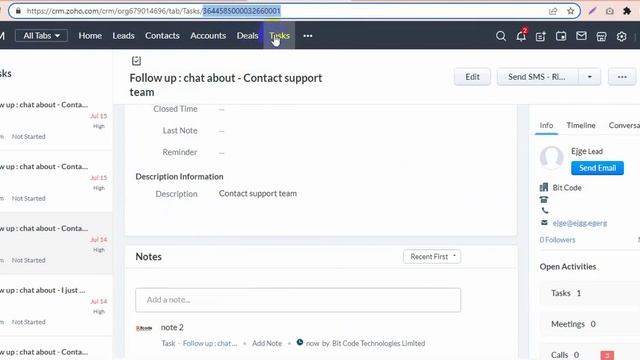Go to the Leads tab
640x360 pixels.
pos(123,36)
